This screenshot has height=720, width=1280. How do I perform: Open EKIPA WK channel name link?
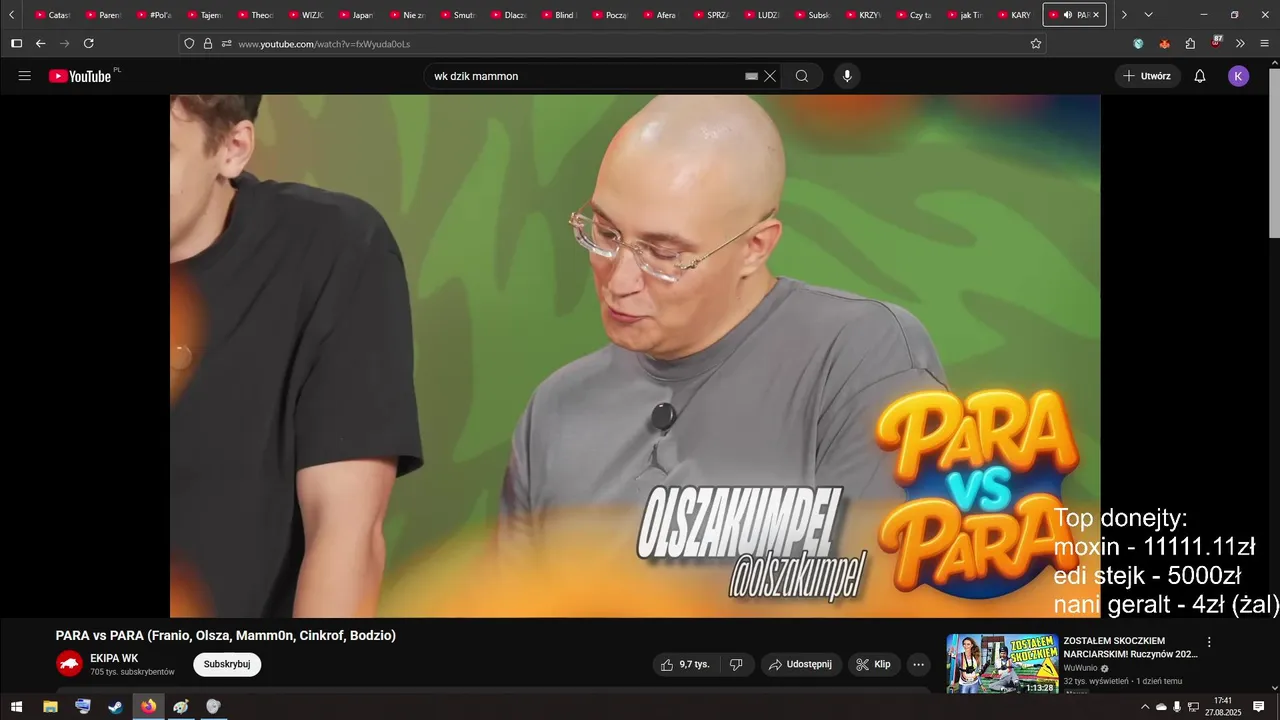(114, 658)
